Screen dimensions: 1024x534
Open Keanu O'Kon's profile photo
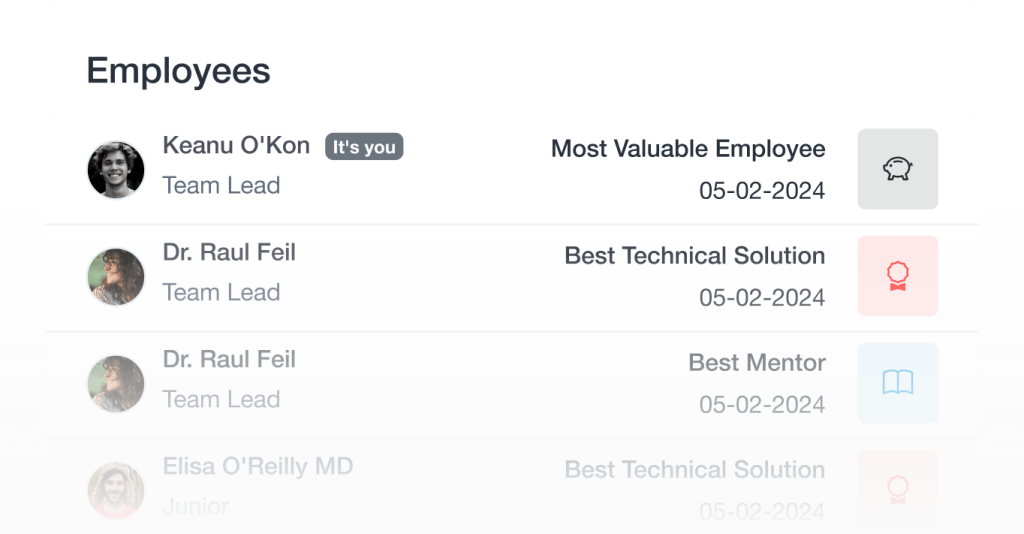click(116, 169)
